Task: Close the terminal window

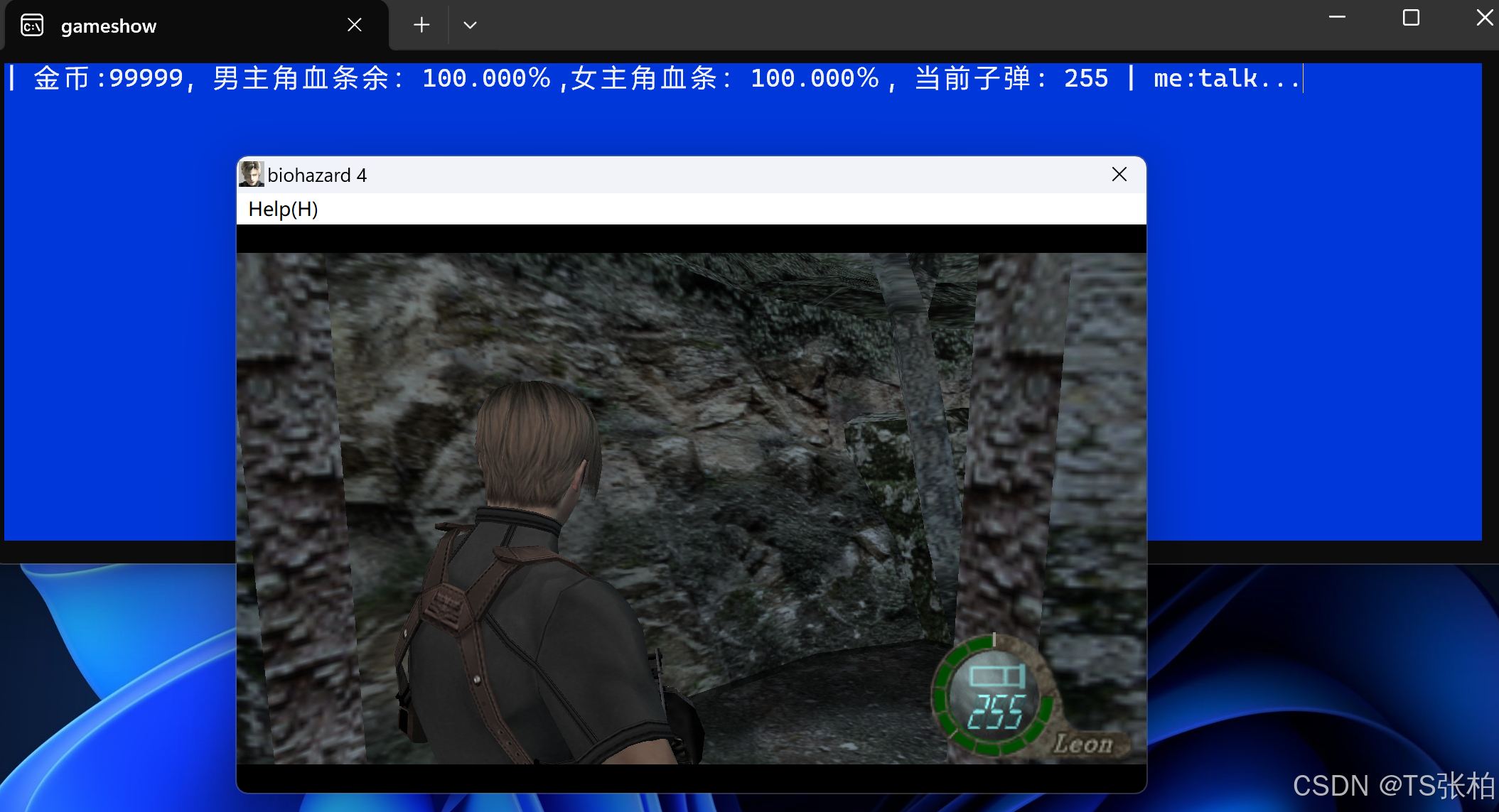Action: (1484, 18)
